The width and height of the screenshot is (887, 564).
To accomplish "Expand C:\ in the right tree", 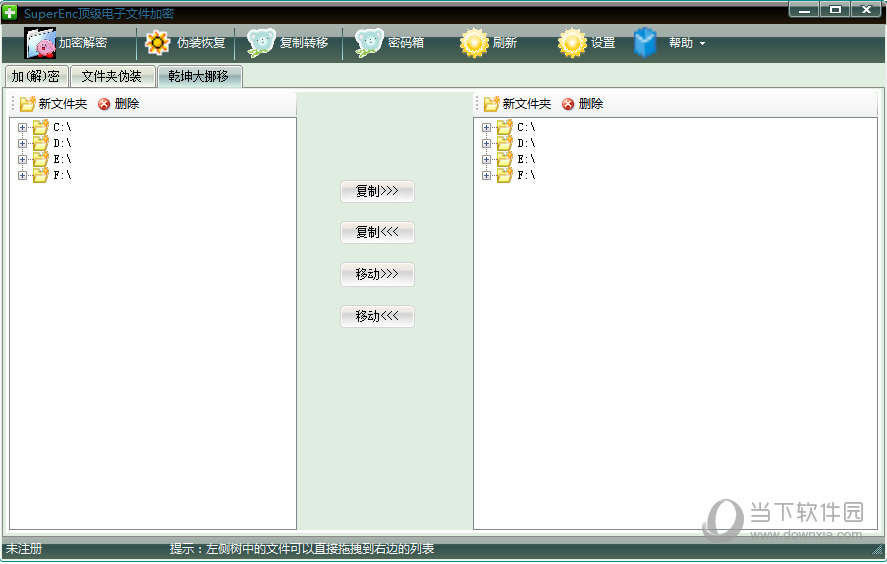I will 486,128.
